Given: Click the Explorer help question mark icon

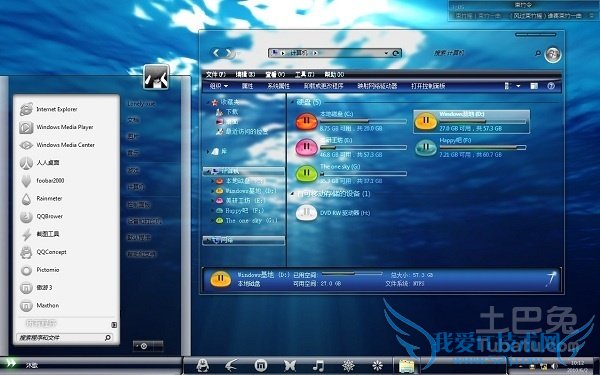Looking at the screenshot, I should click(x=551, y=86).
